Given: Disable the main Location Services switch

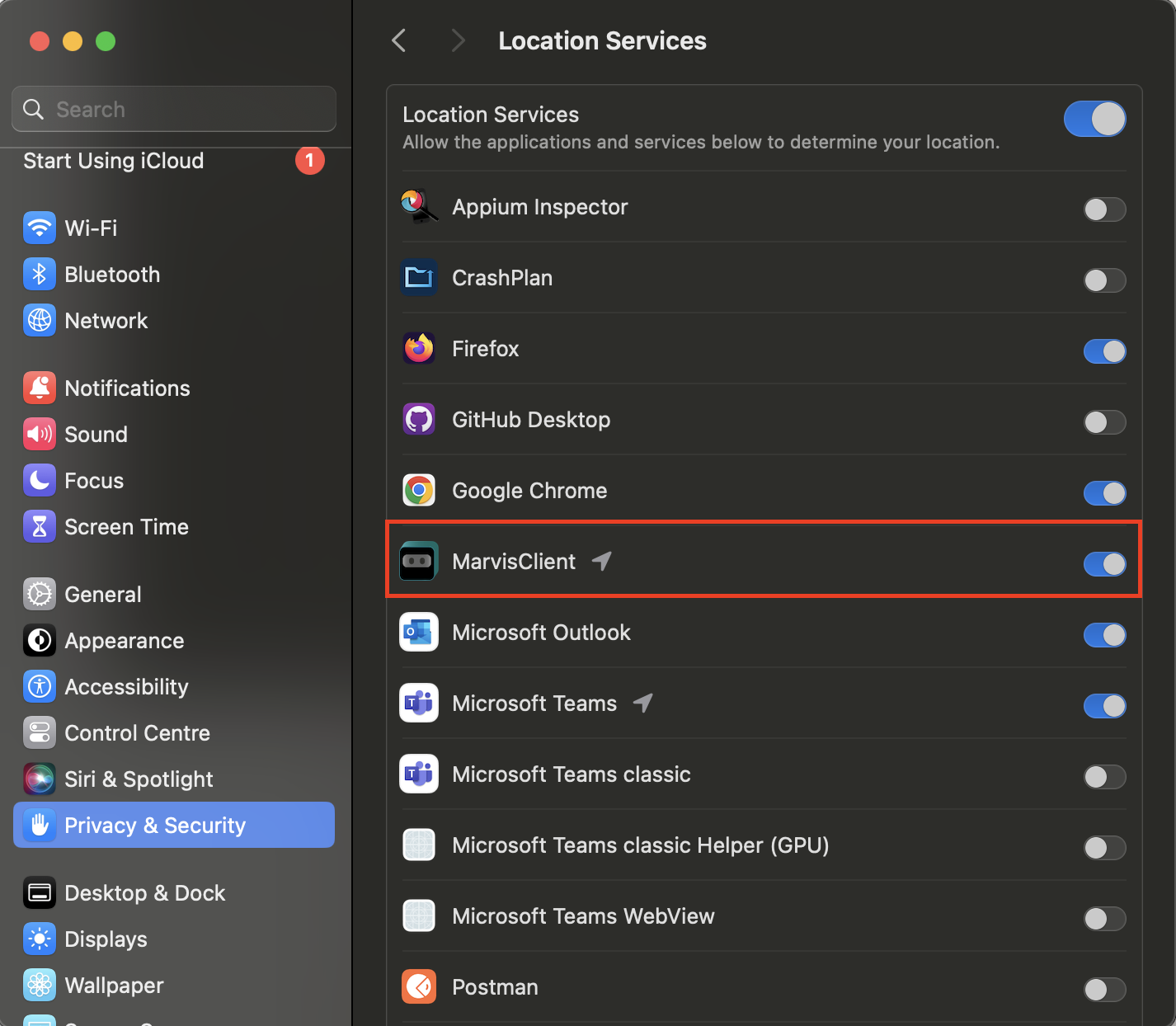Looking at the screenshot, I should 1094,119.
